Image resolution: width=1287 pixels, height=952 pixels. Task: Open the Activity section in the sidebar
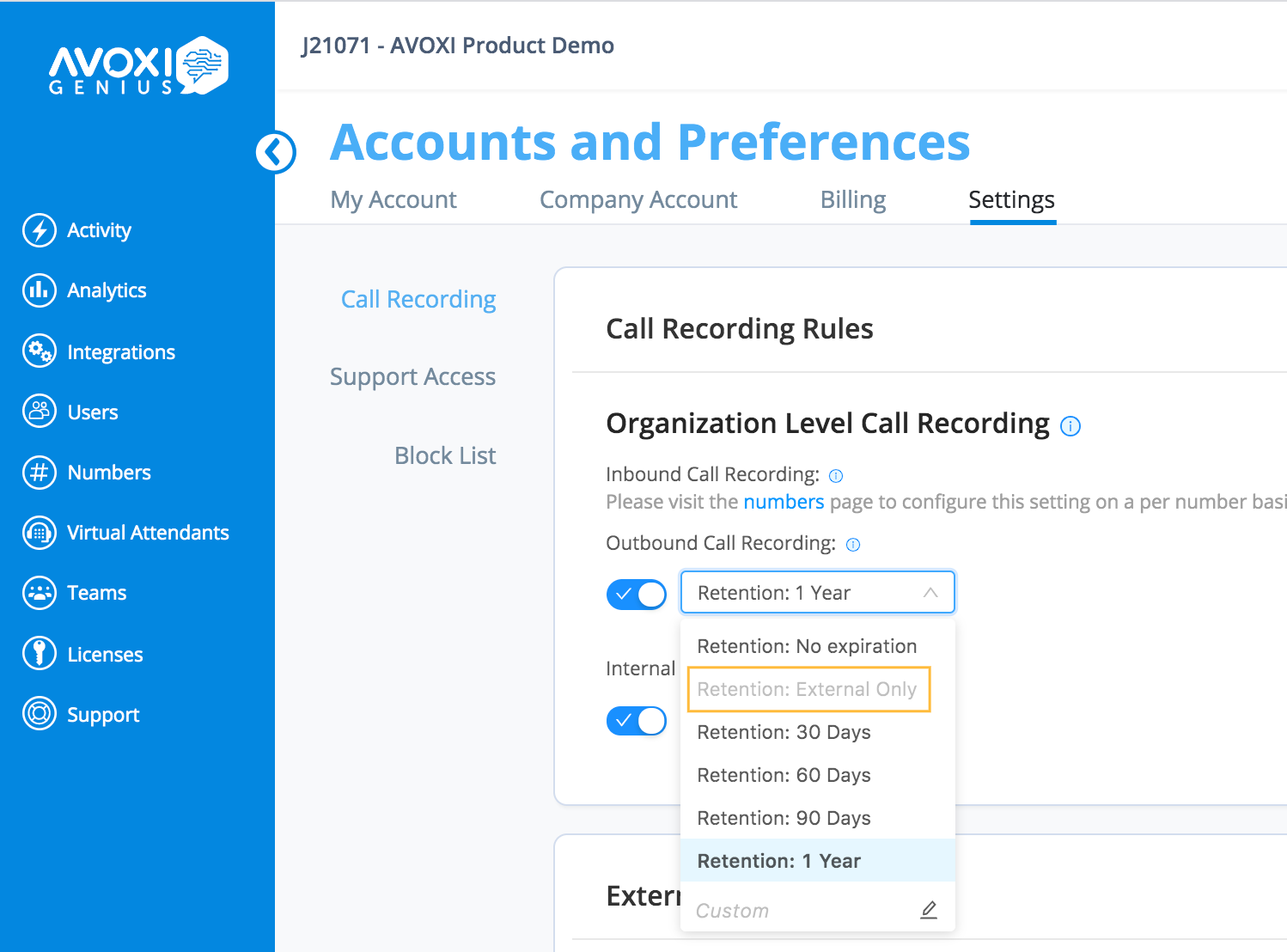pyautogui.click(x=39, y=230)
